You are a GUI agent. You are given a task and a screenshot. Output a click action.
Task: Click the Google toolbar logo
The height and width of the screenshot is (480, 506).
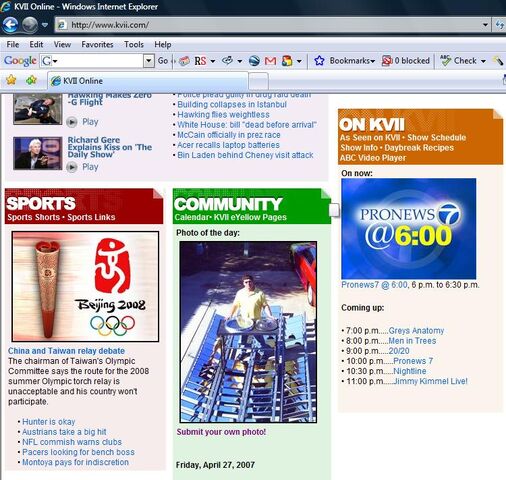(20, 61)
